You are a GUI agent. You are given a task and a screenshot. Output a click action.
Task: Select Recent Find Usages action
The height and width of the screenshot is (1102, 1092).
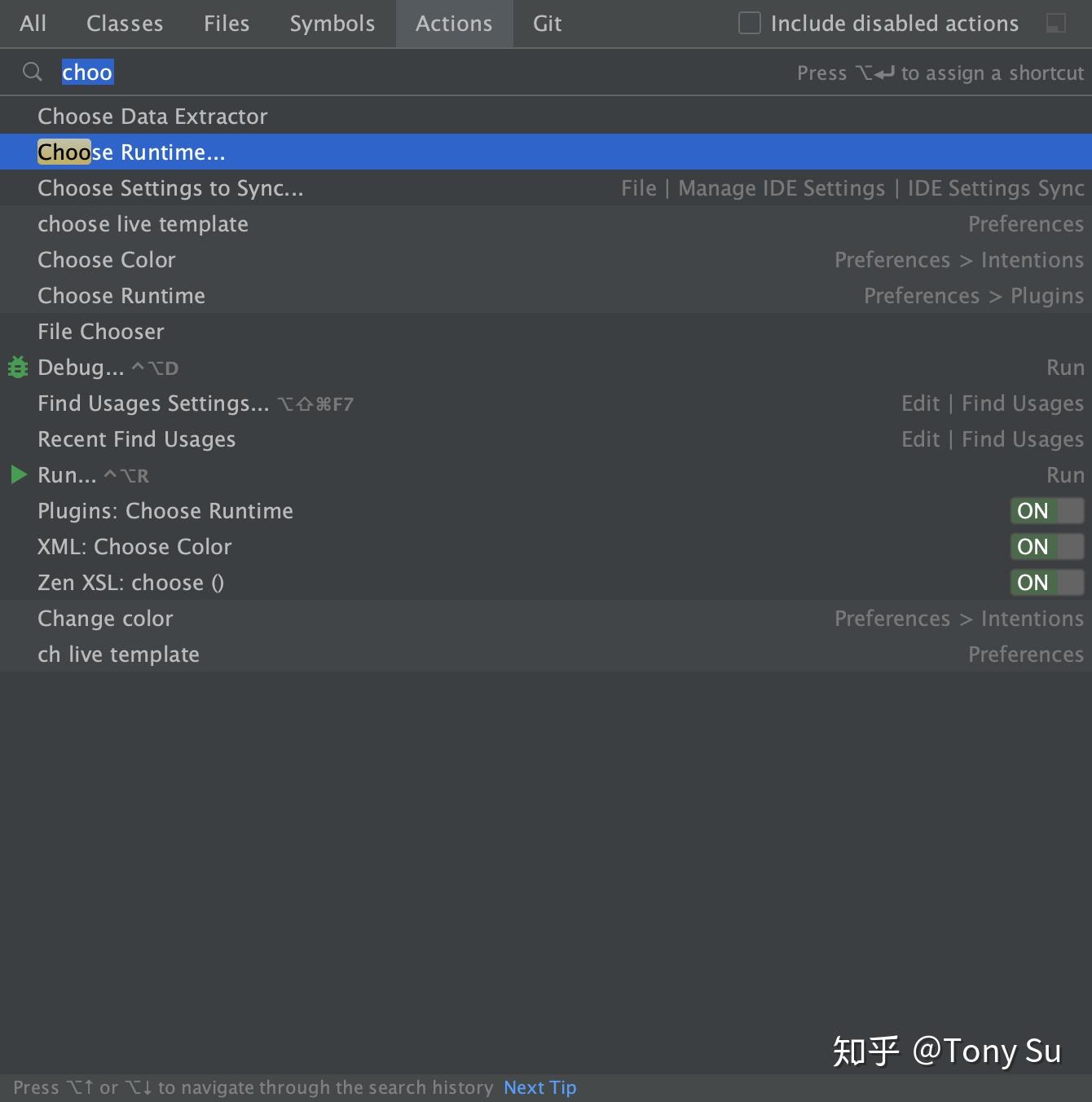(x=136, y=439)
